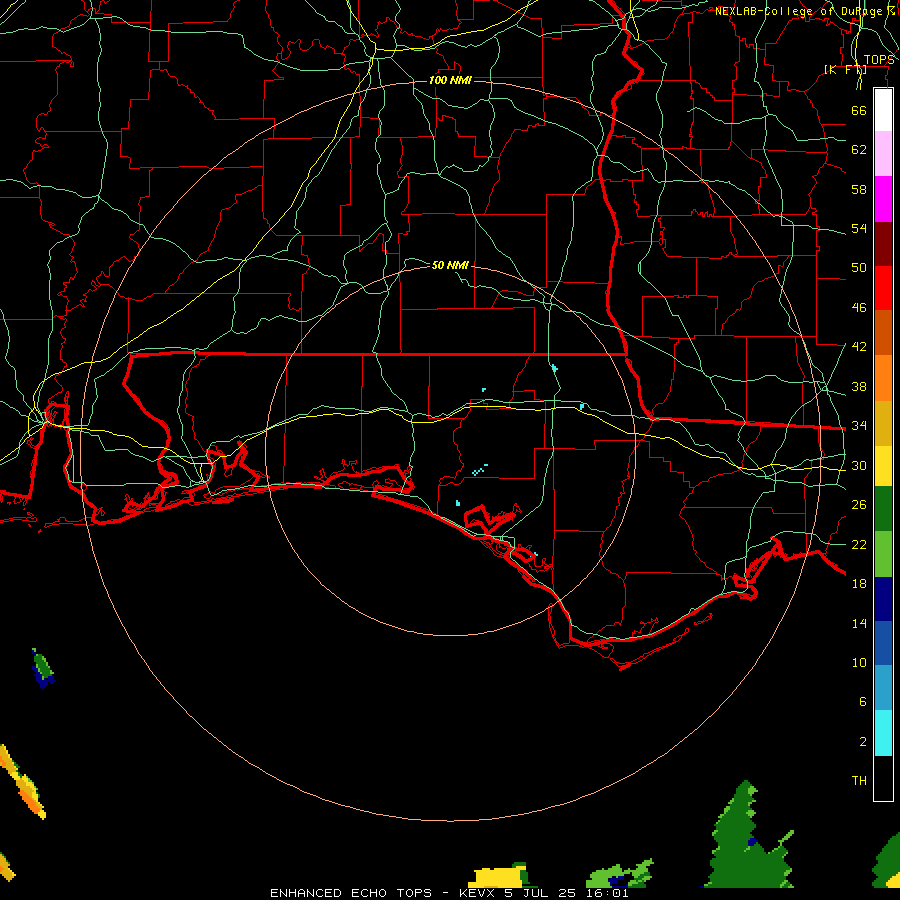Click the '54' legend value
This screenshot has height=900, width=900.
coord(859,228)
